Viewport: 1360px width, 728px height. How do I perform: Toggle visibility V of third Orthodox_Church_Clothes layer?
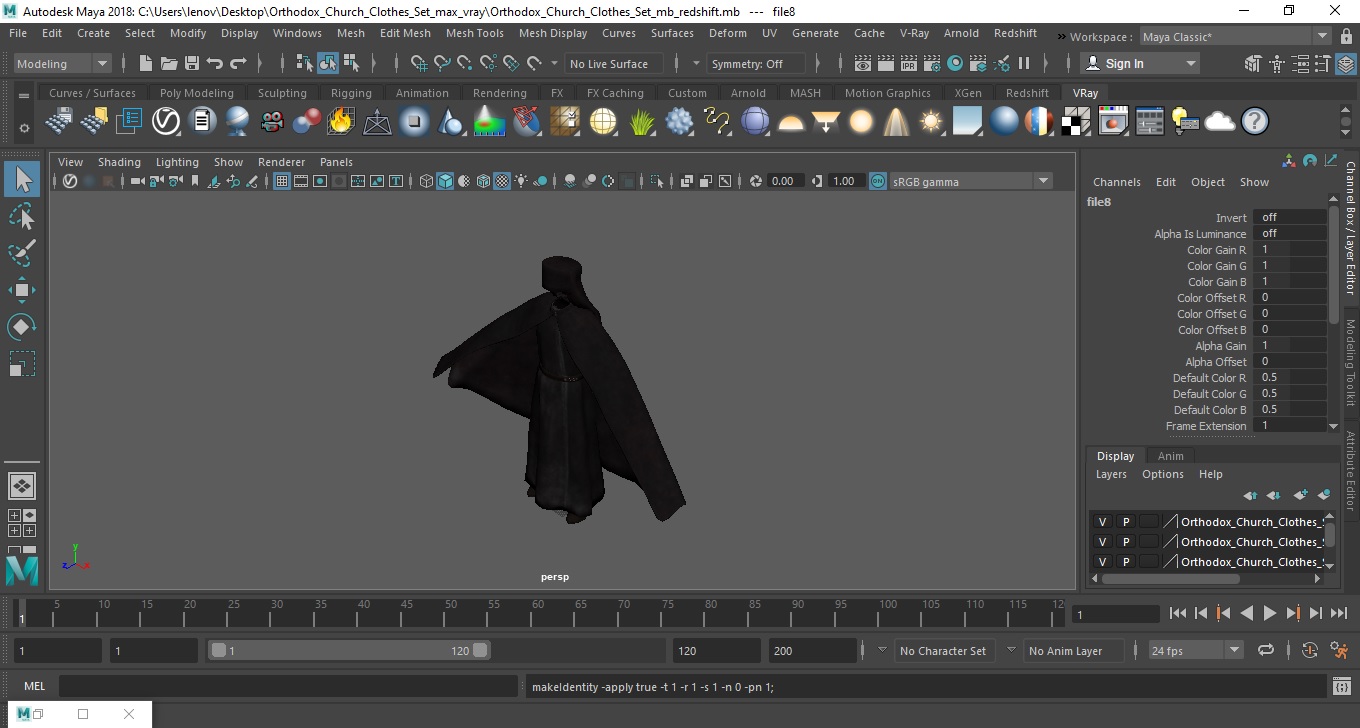[x=1102, y=562]
